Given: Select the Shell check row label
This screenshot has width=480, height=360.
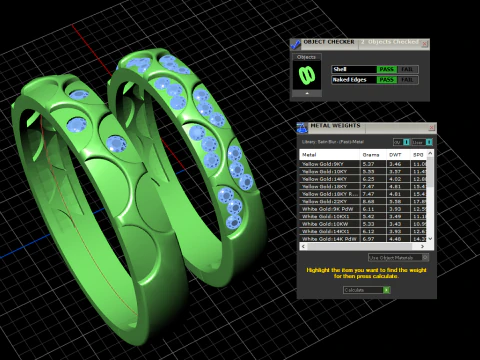Looking at the screenshot, I should (354, 69).
